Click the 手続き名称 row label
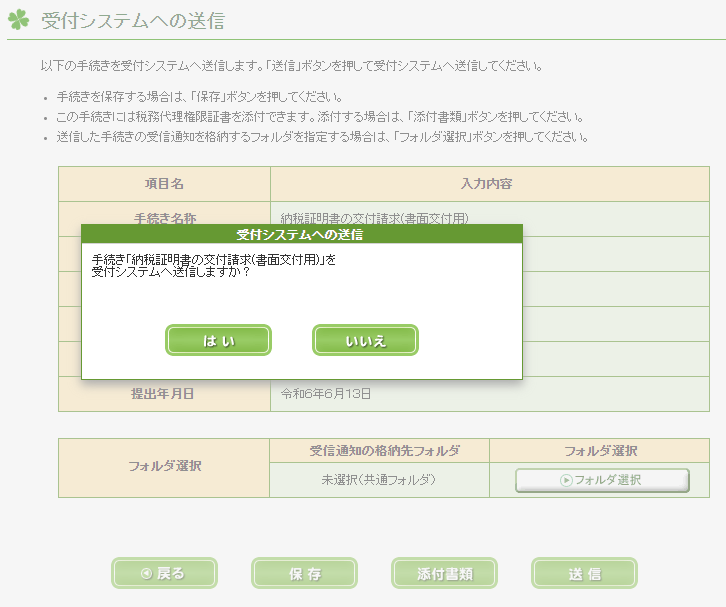The width and height of the screenshot is (726, 607). pos(164,217)
